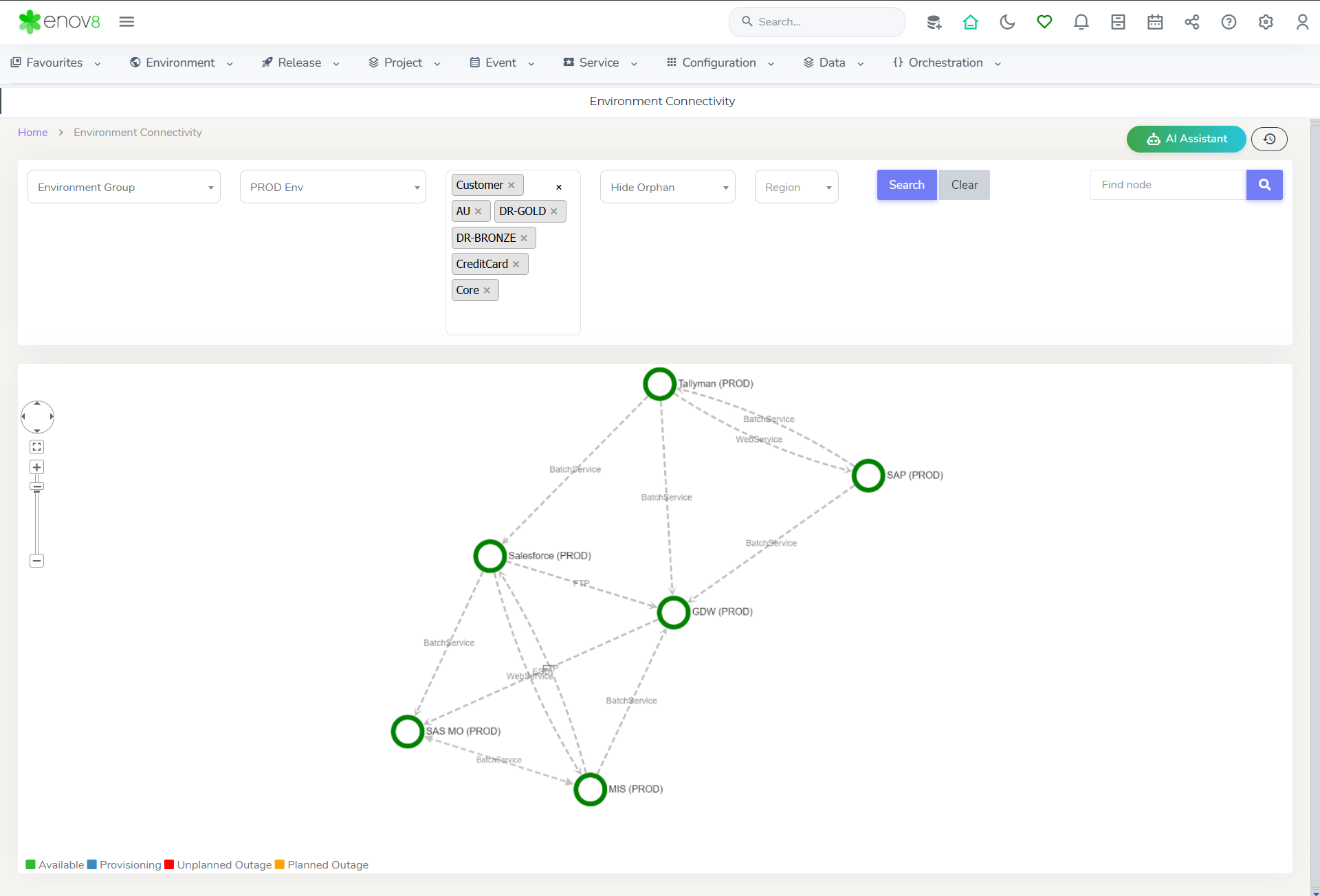This screenshot has height=896, width=1320.
Task: Launch the AI Assistant
Action: (1186, 139)
